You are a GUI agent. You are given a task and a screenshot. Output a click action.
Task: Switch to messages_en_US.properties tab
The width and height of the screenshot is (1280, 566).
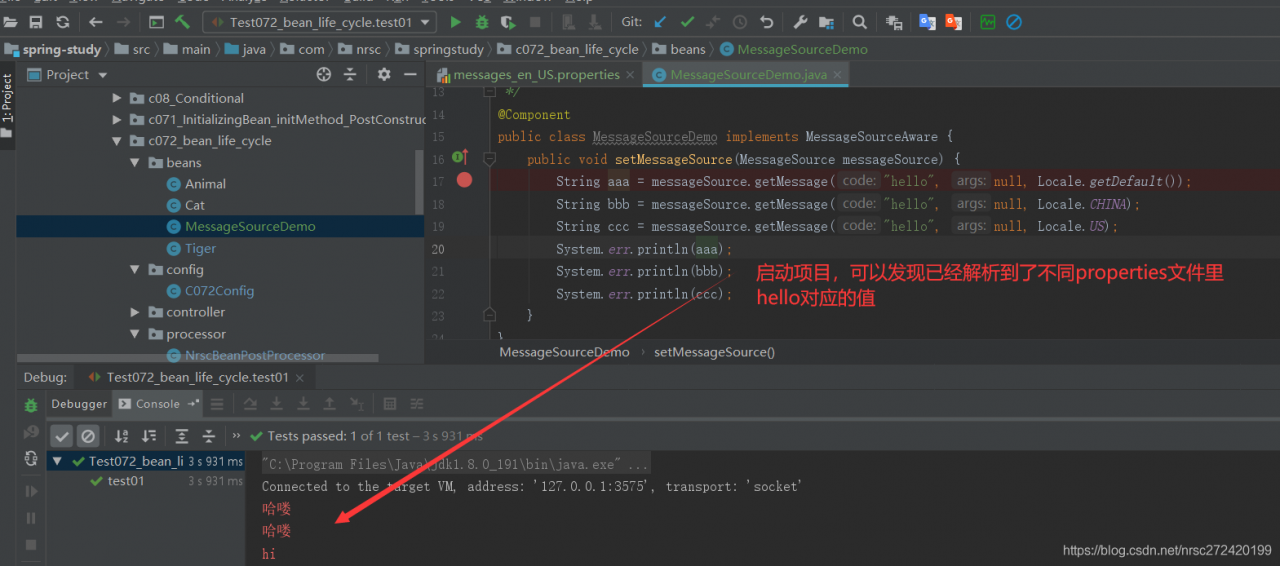(x=536, y=75)
